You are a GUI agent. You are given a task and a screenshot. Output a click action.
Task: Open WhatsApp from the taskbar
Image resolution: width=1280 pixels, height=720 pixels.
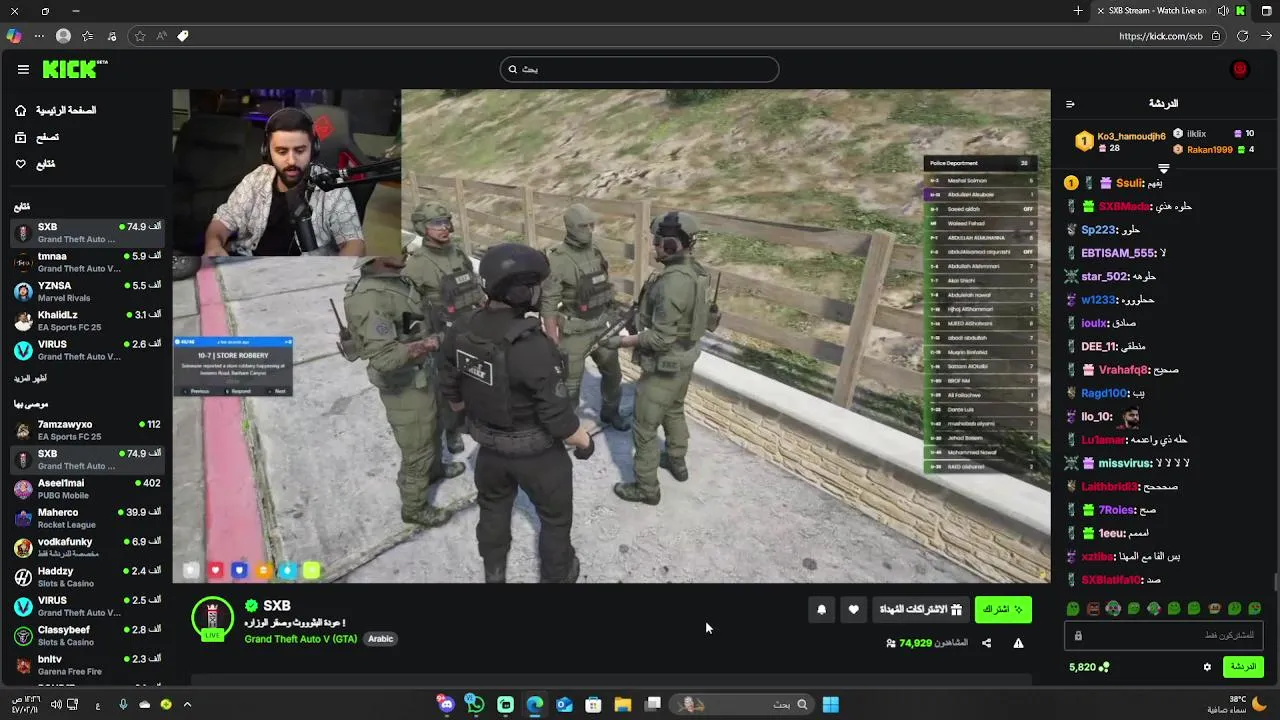coord(475,704)
